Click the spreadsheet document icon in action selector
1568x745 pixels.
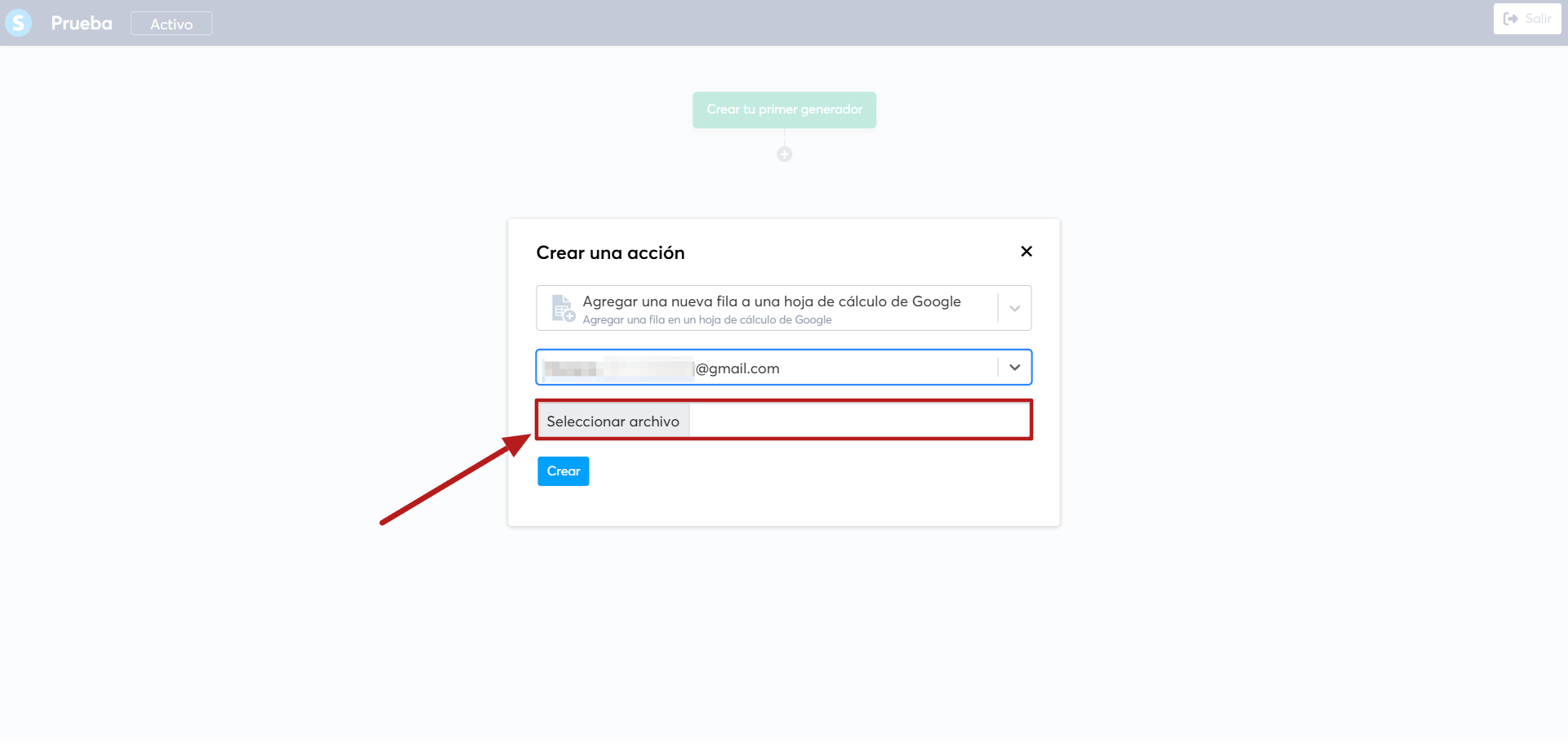[563, 308]
